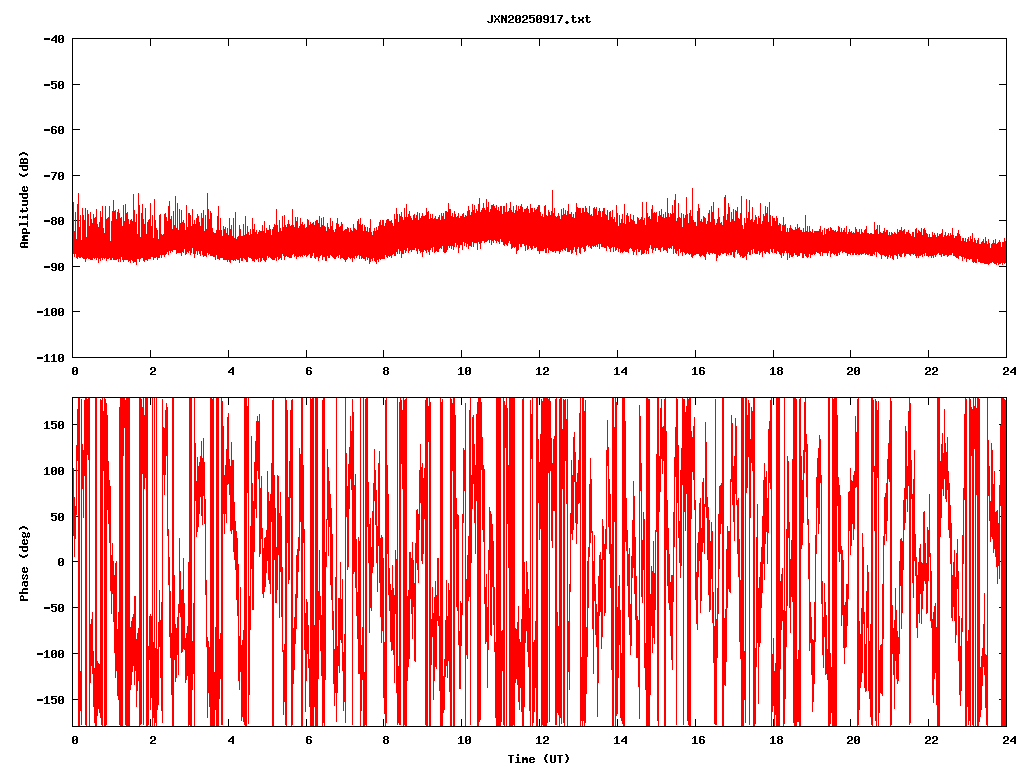Select the Amplitude (dB) axis label

24,199
